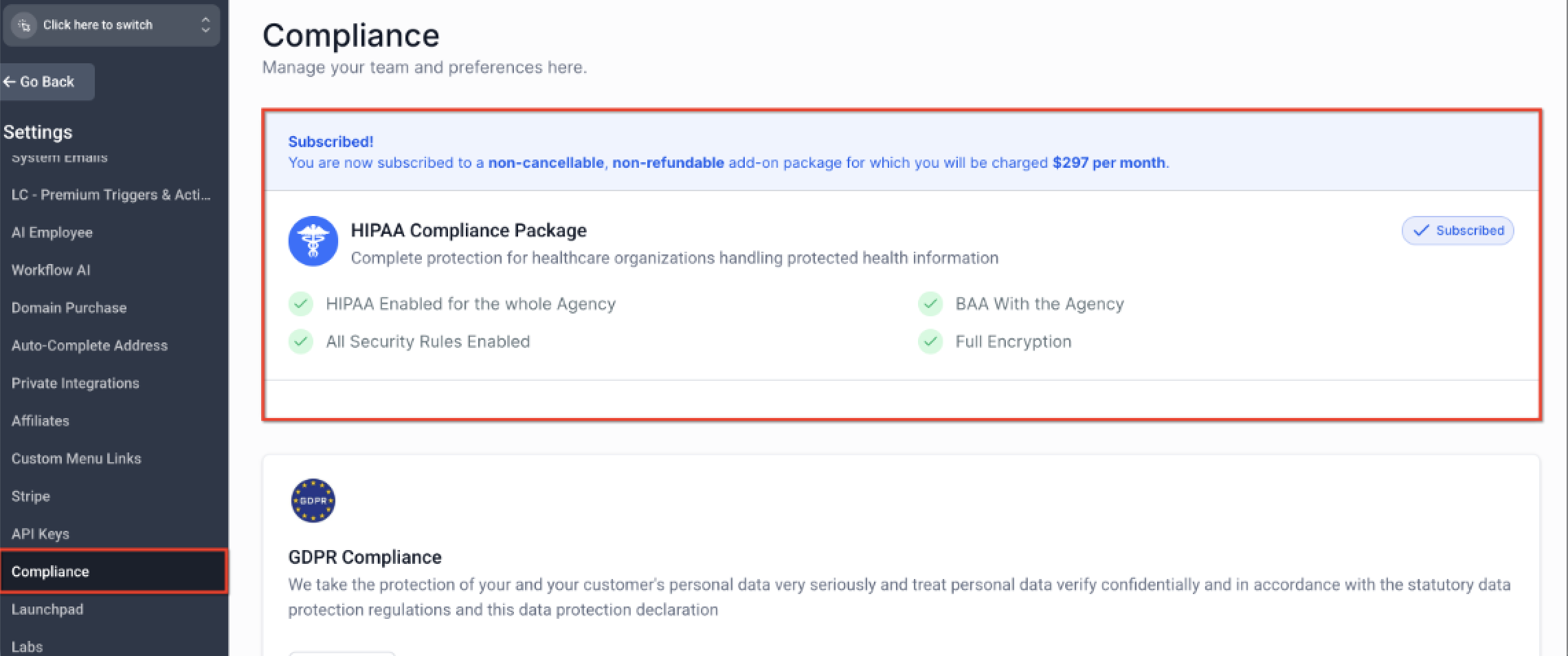The image size is (1568, 656).
Task: Open AI Employee settings
Action: point(52,232)
